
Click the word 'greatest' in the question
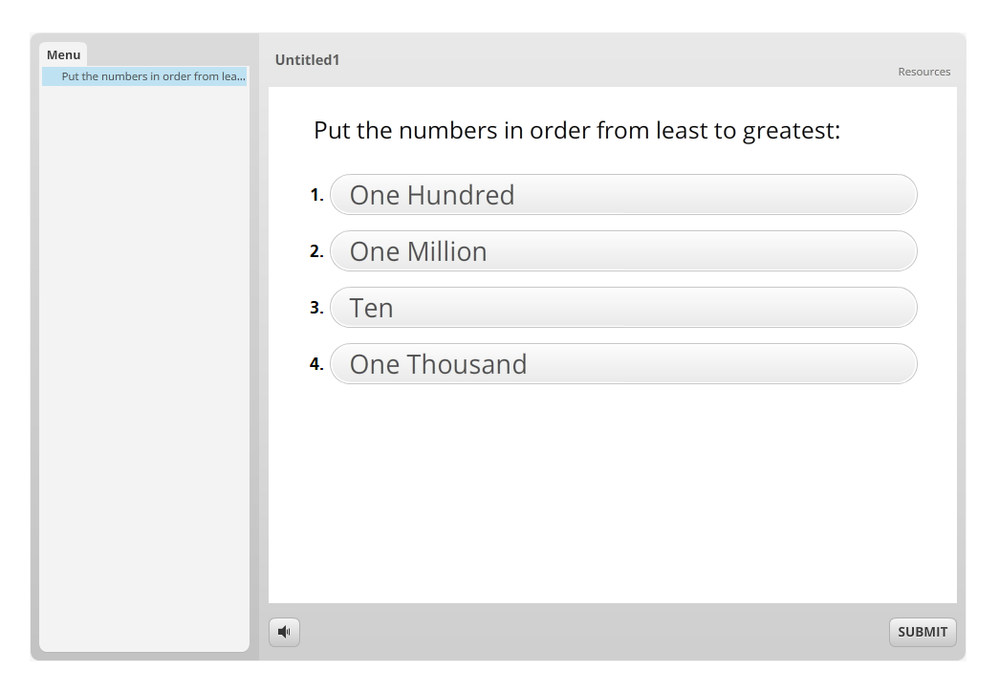(788, 132)
